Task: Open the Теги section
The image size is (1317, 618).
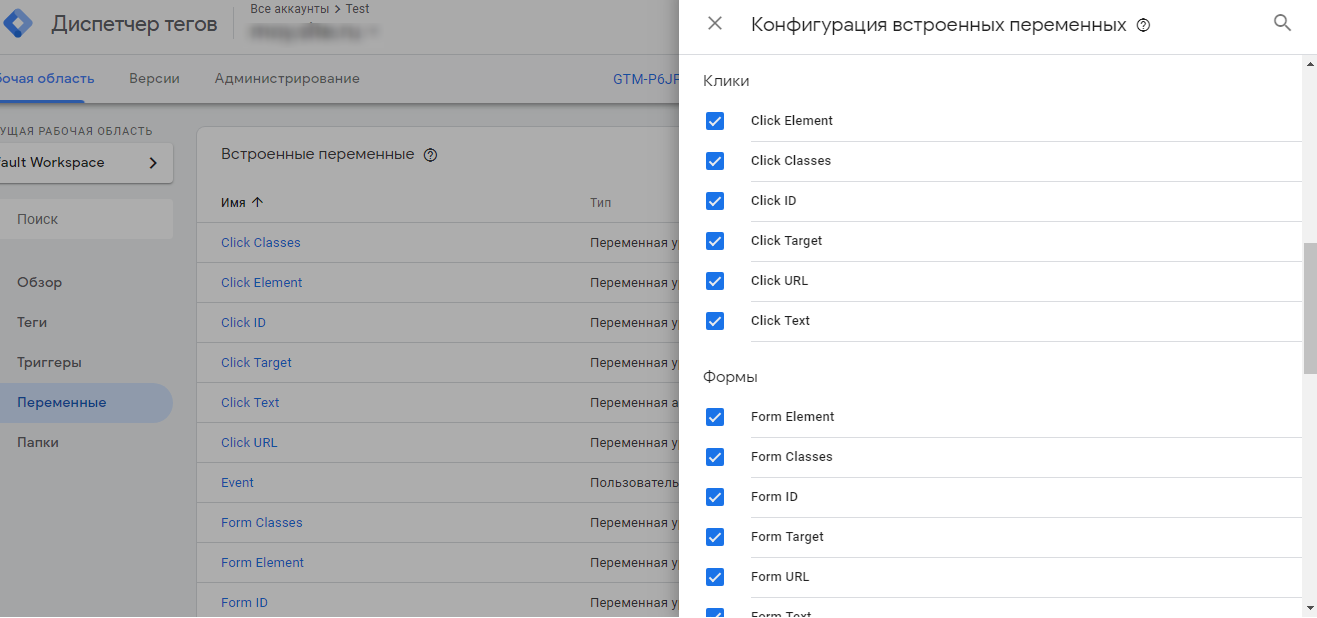Action: tap(31, 322)
